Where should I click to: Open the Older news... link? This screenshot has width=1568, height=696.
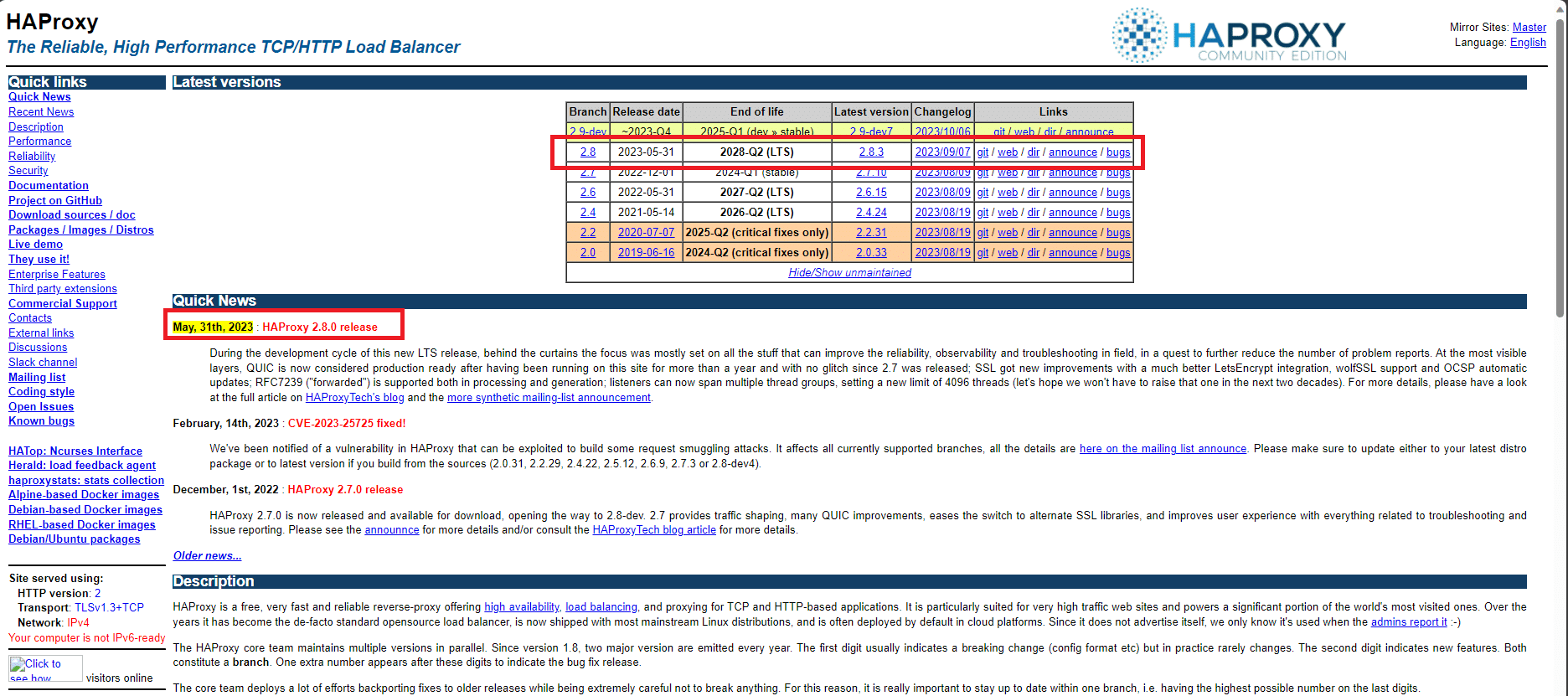(x=207, y=555)
